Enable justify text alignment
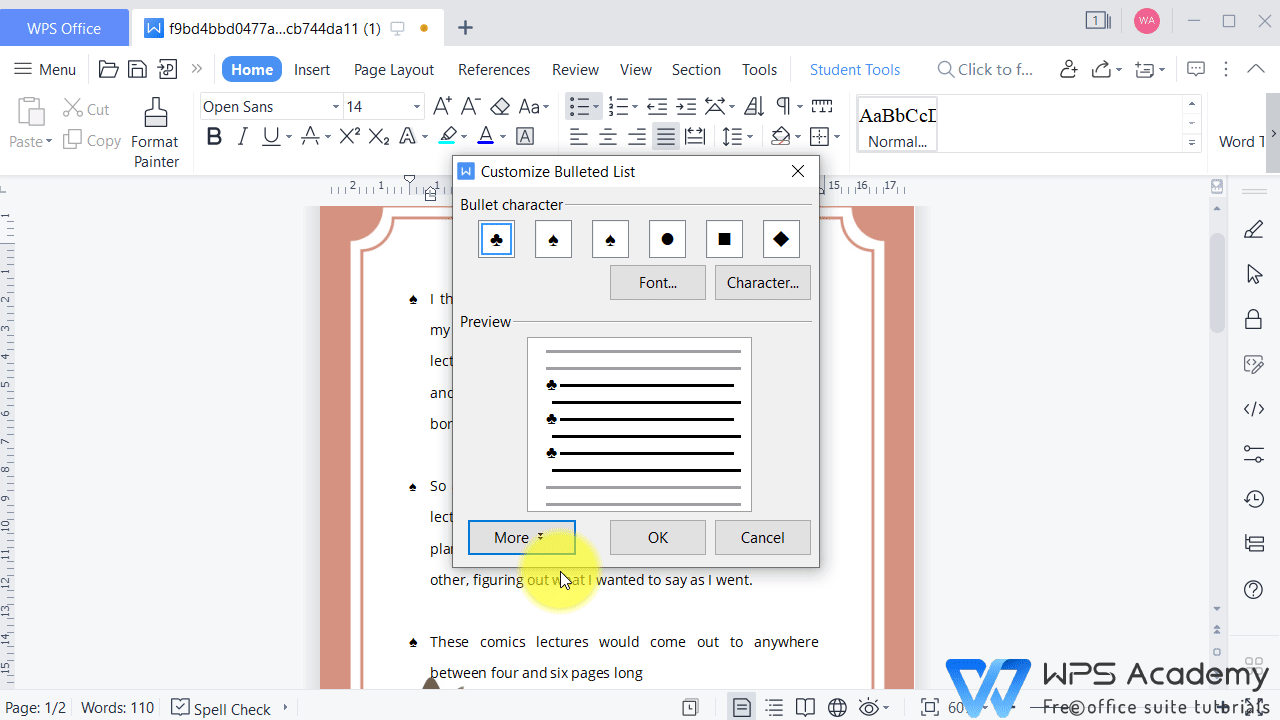This screenshot has height=720, width=1280. pyautogui.click(x=665, y=137)
